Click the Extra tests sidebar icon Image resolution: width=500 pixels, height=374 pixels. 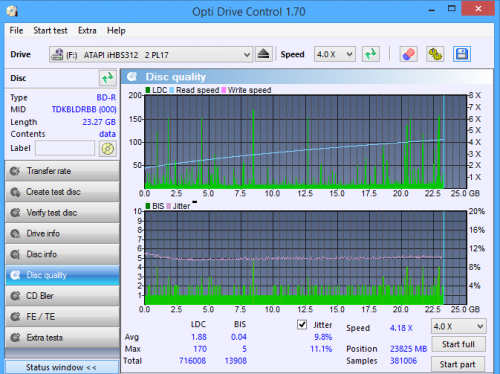15,338
